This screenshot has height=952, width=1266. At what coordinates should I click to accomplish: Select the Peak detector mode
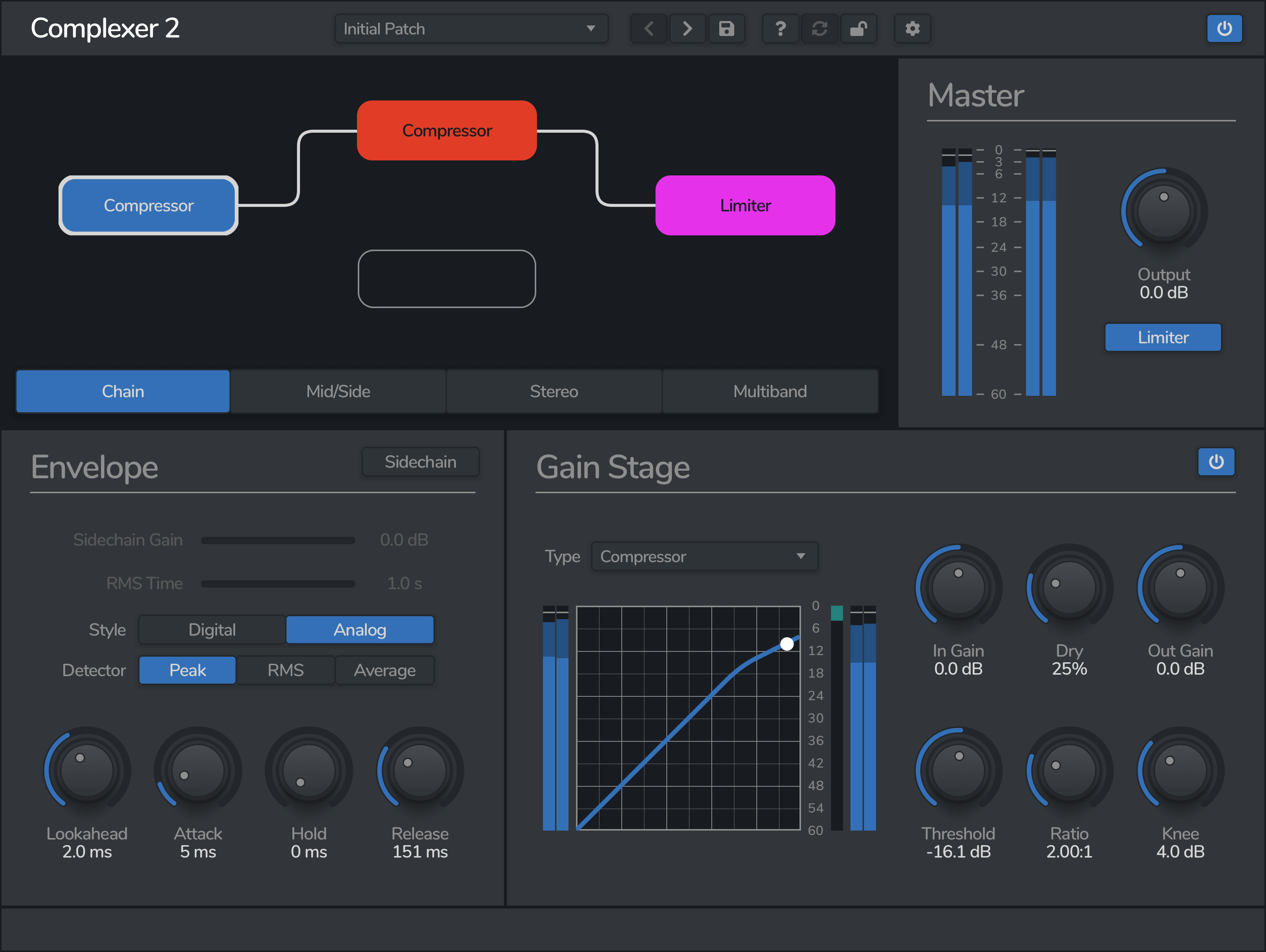tap(187, 670)
